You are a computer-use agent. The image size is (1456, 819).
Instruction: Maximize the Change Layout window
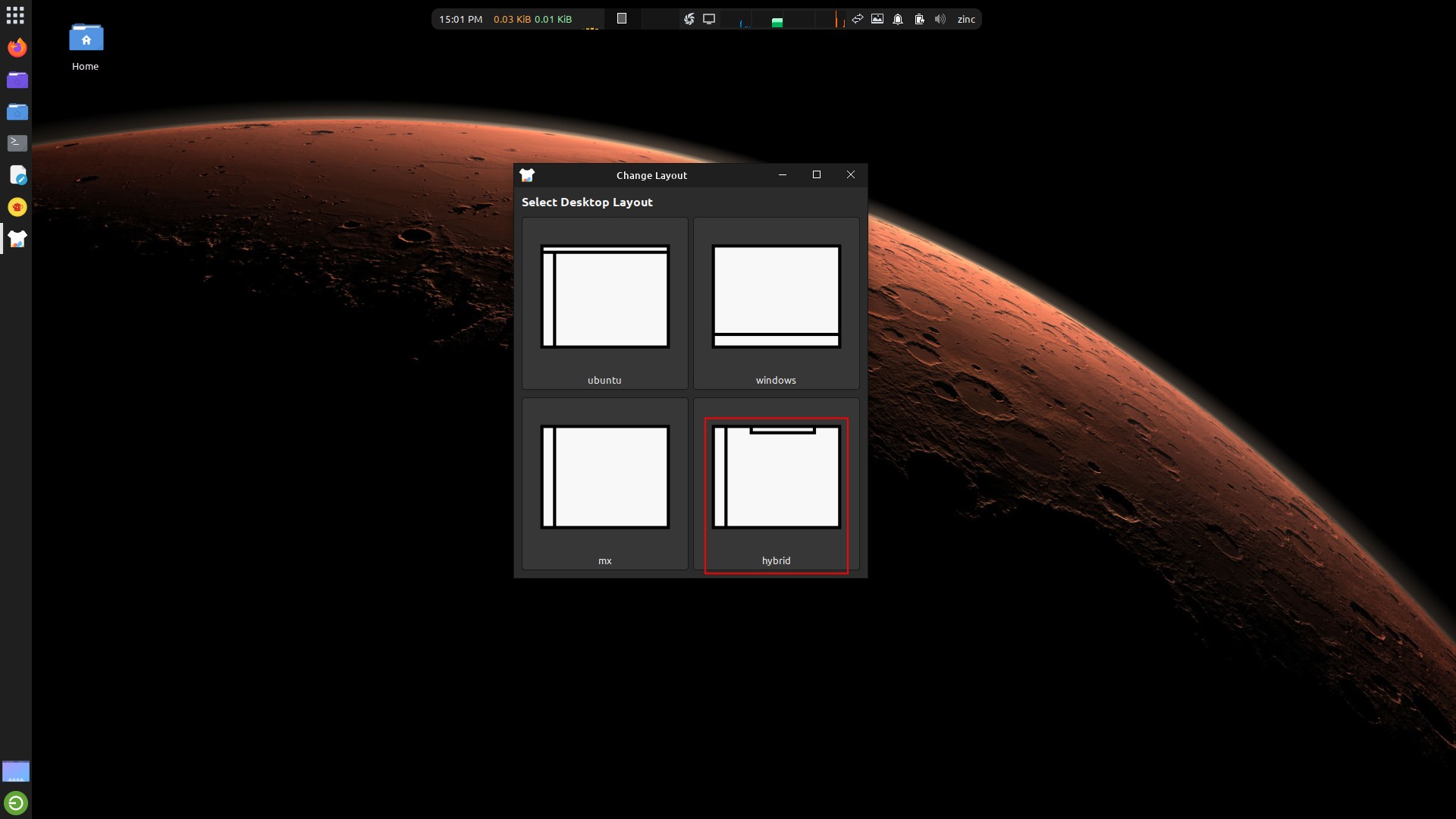817,174
